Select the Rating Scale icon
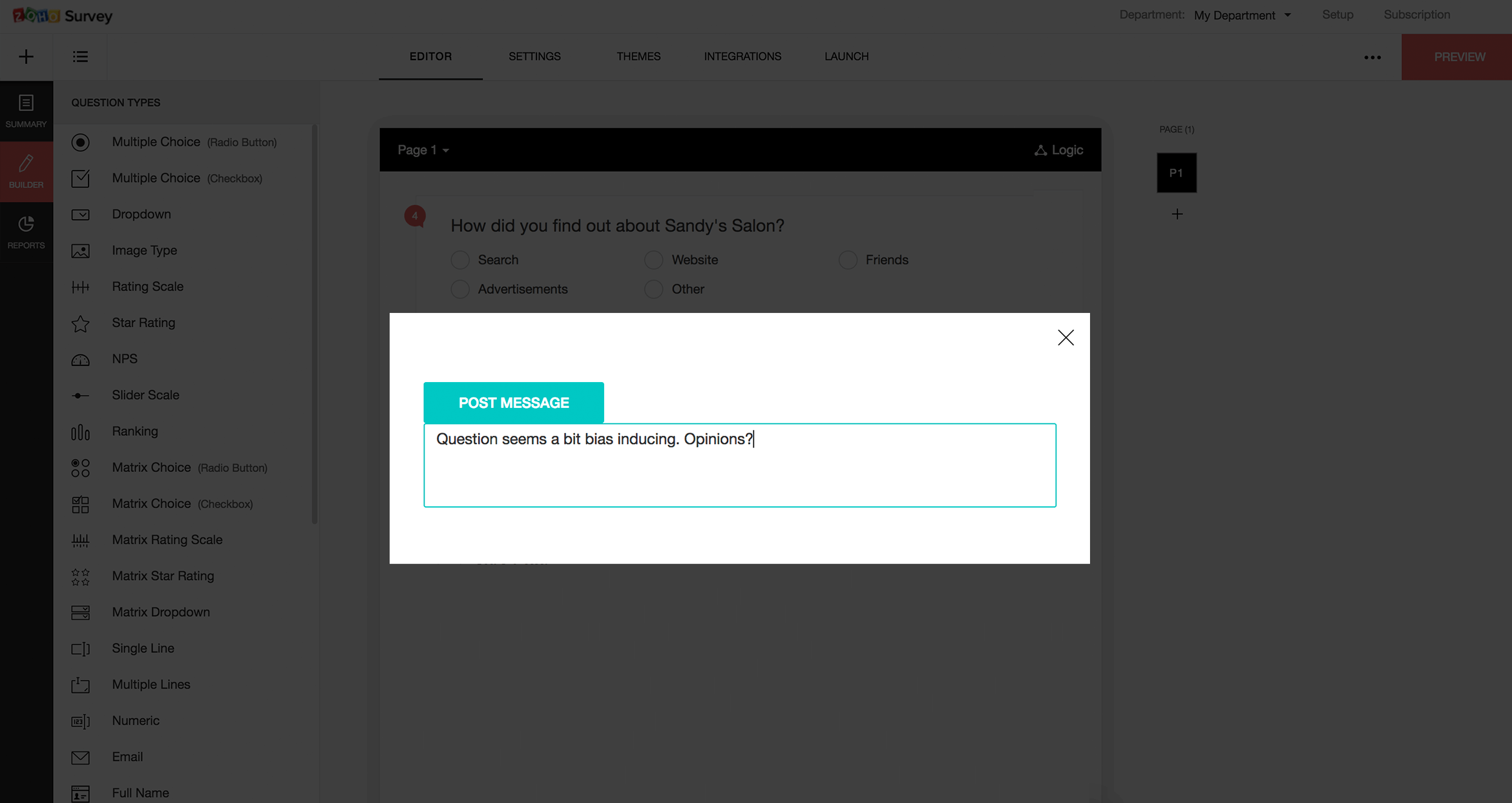 80,287
